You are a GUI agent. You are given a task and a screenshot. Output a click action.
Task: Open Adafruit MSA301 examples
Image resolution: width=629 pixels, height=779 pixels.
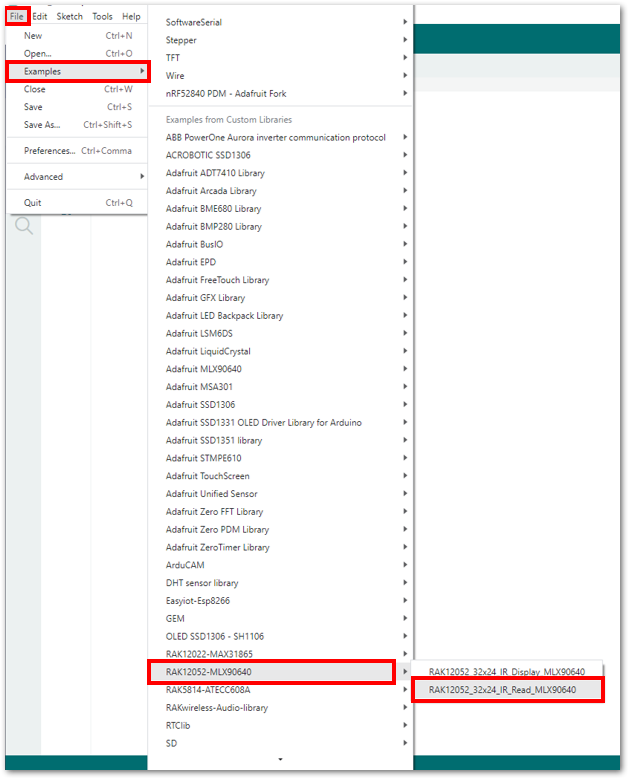[281, 388]
